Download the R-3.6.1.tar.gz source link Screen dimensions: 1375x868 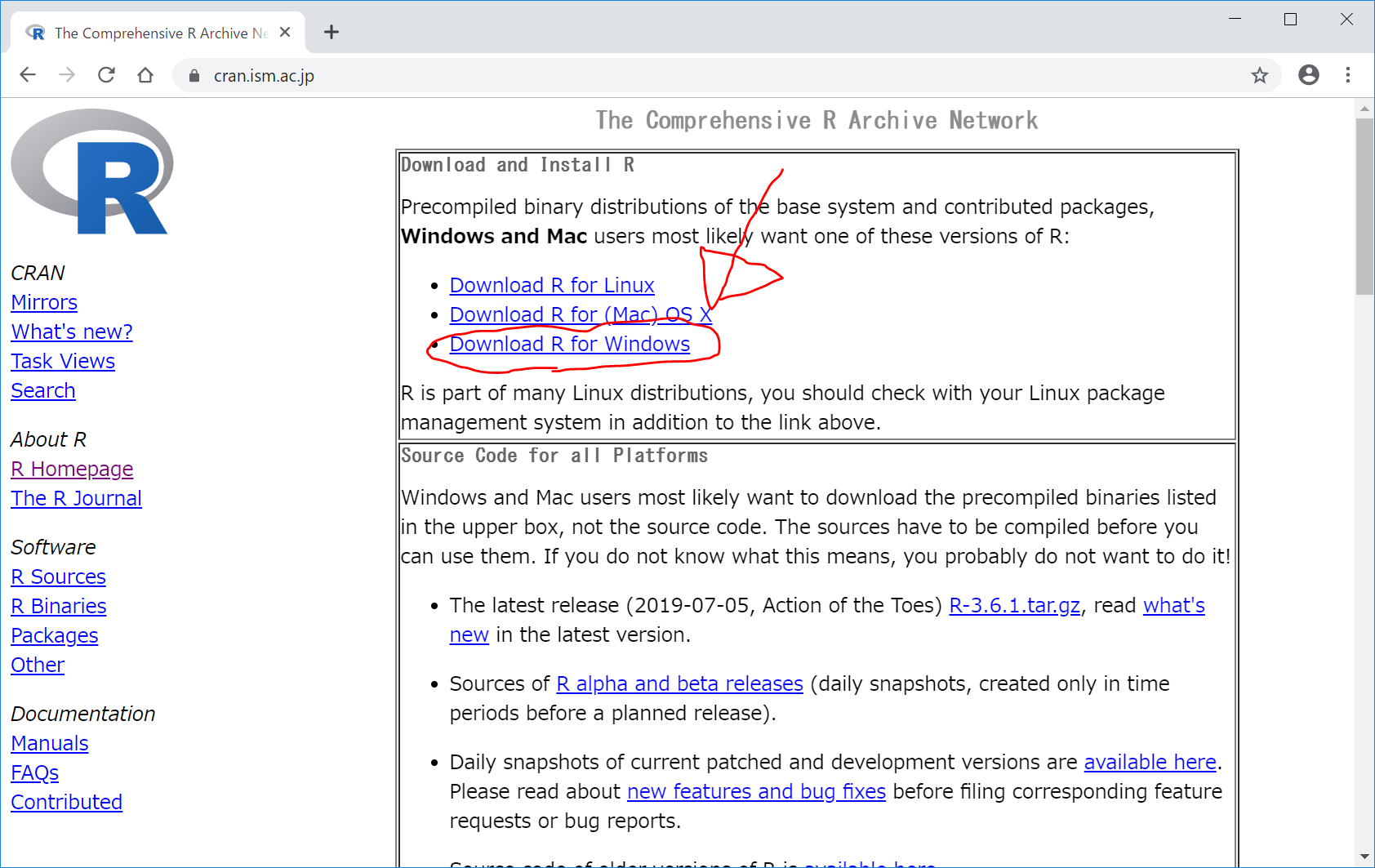[1015, 605]
